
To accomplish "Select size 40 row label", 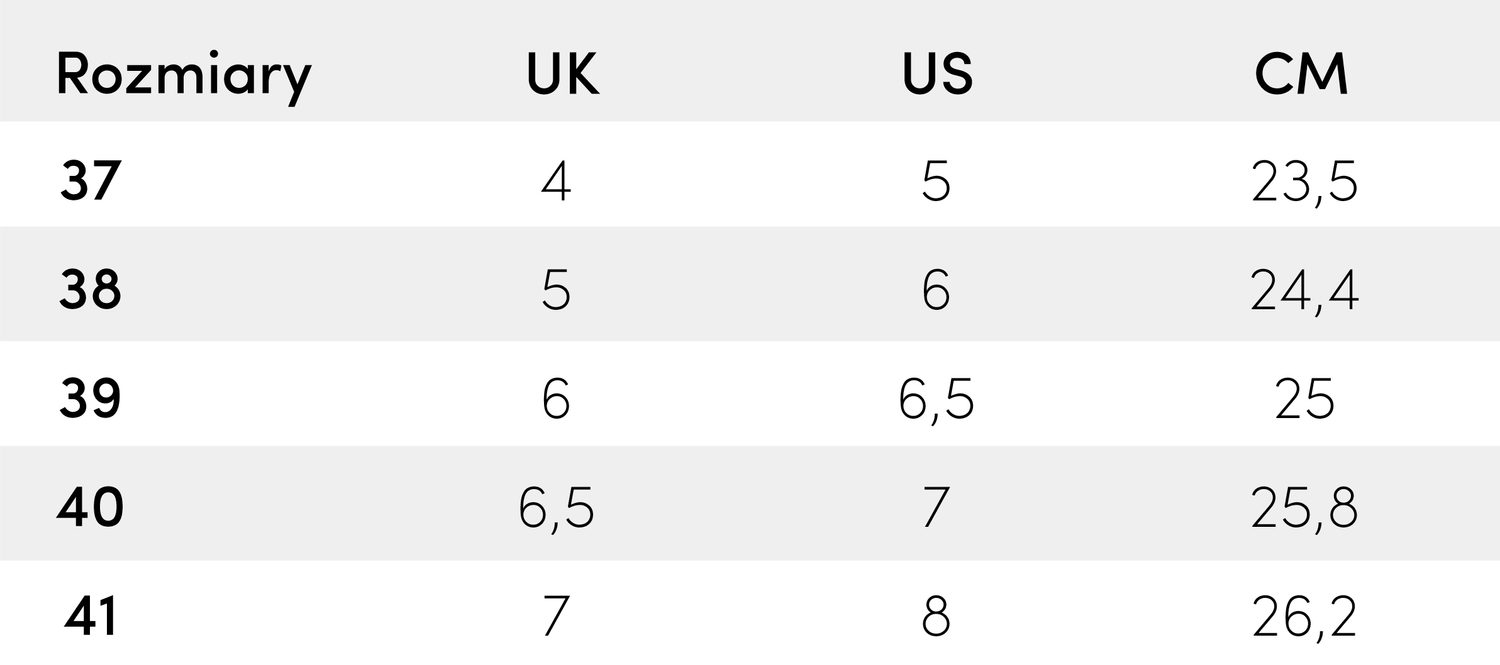I will coord(90,508).
